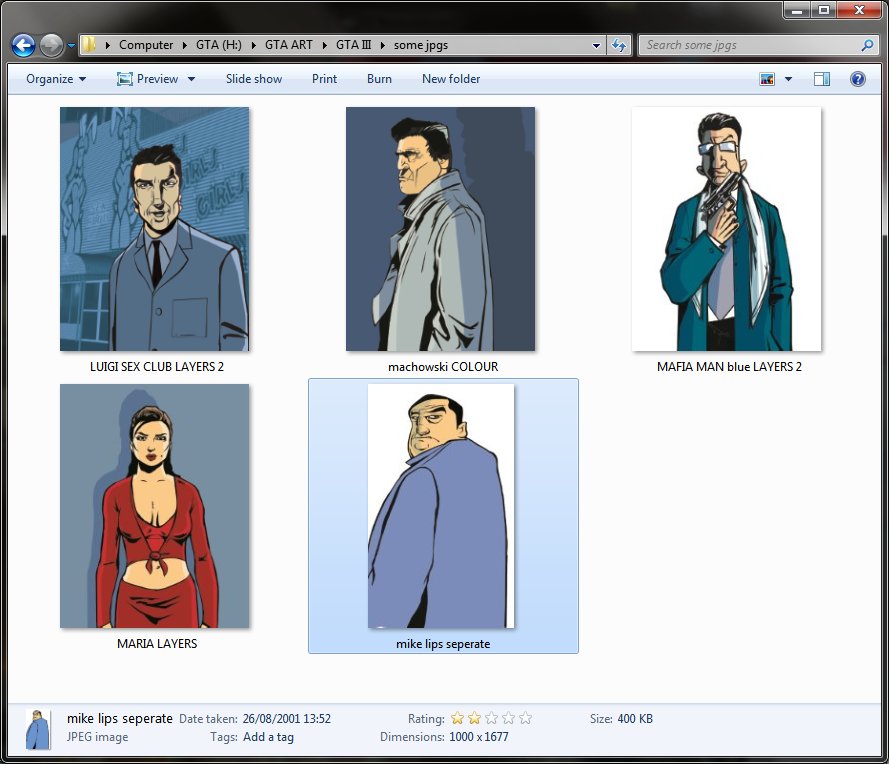Open the address bar history dropdown
This screenshot has height=764, width=889.
coord(596,45)
